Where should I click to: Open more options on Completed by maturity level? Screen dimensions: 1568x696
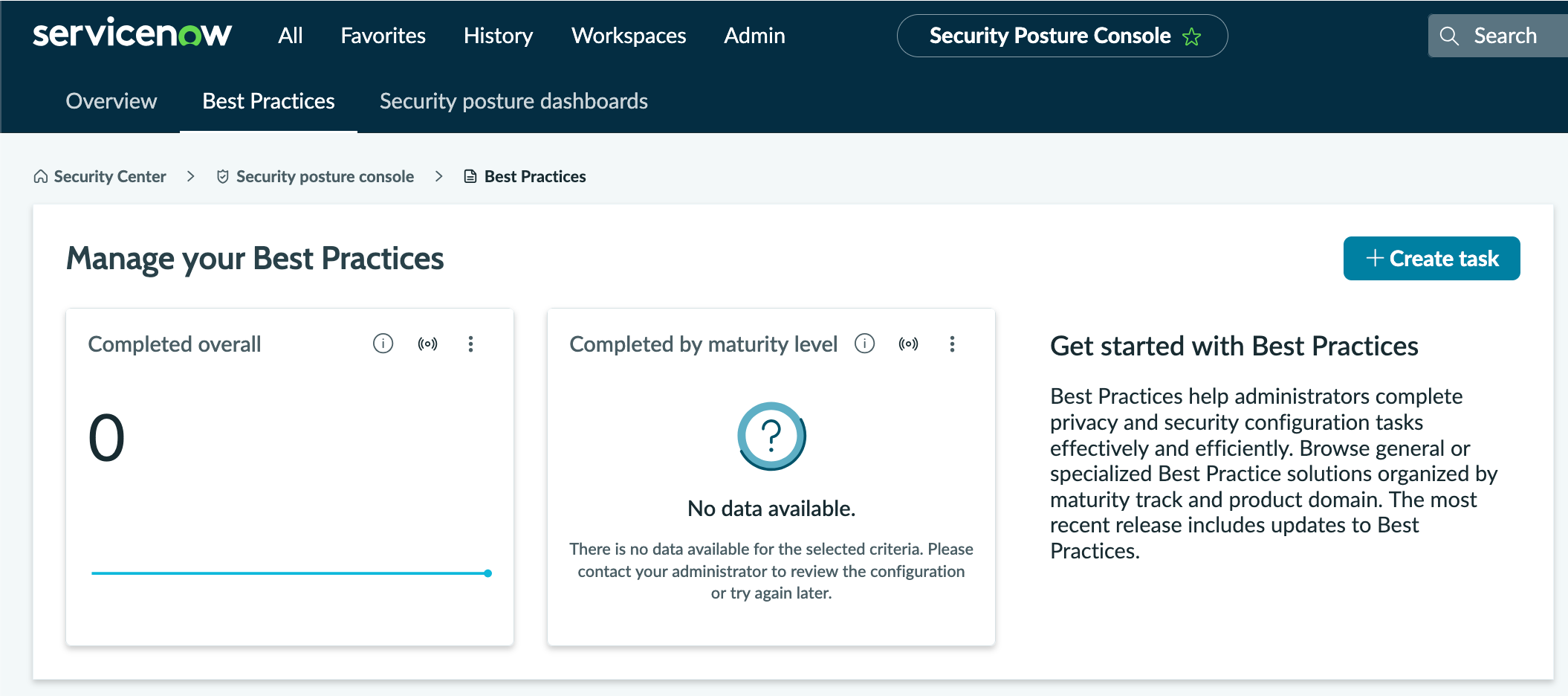point(952,344)
